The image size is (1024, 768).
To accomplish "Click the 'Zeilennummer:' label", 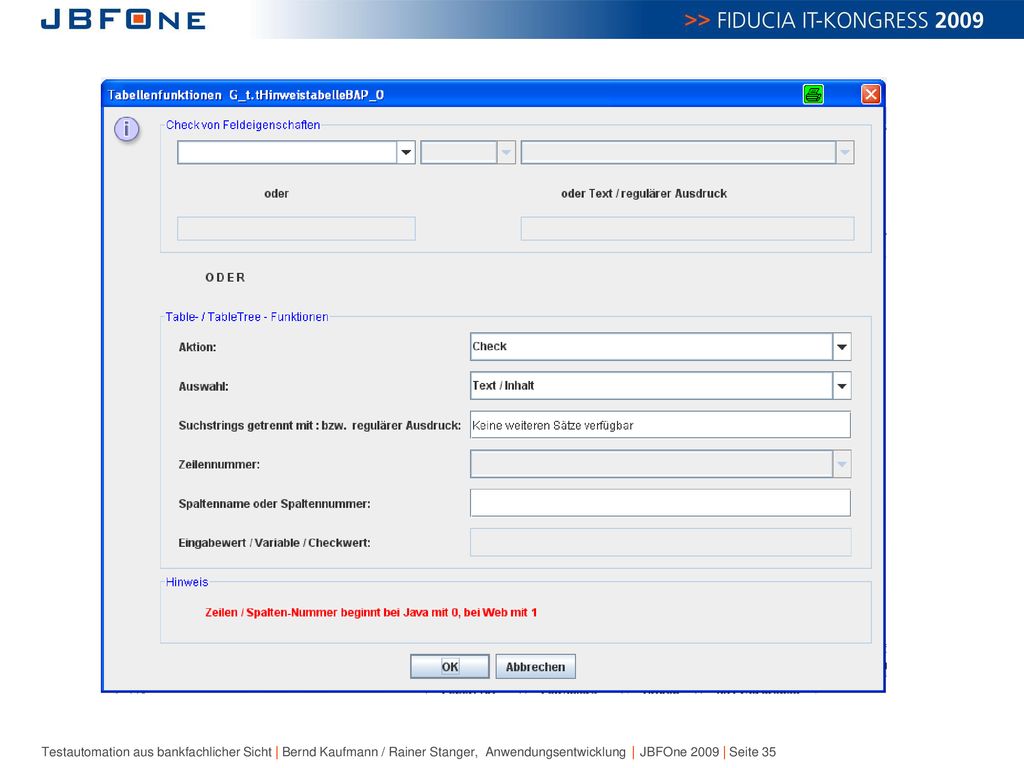I will (219, 464).
